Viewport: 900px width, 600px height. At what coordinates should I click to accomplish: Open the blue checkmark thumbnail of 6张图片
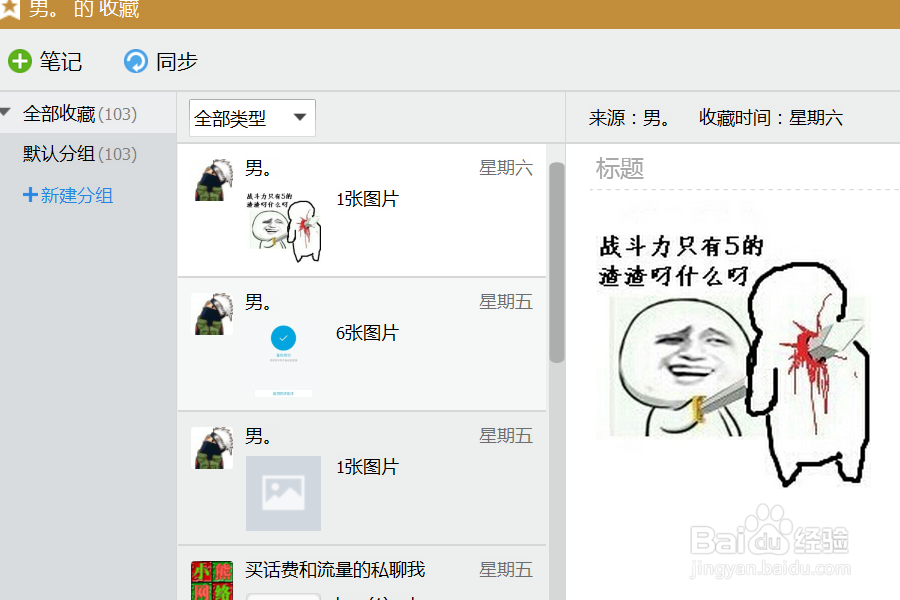[284, 361]
